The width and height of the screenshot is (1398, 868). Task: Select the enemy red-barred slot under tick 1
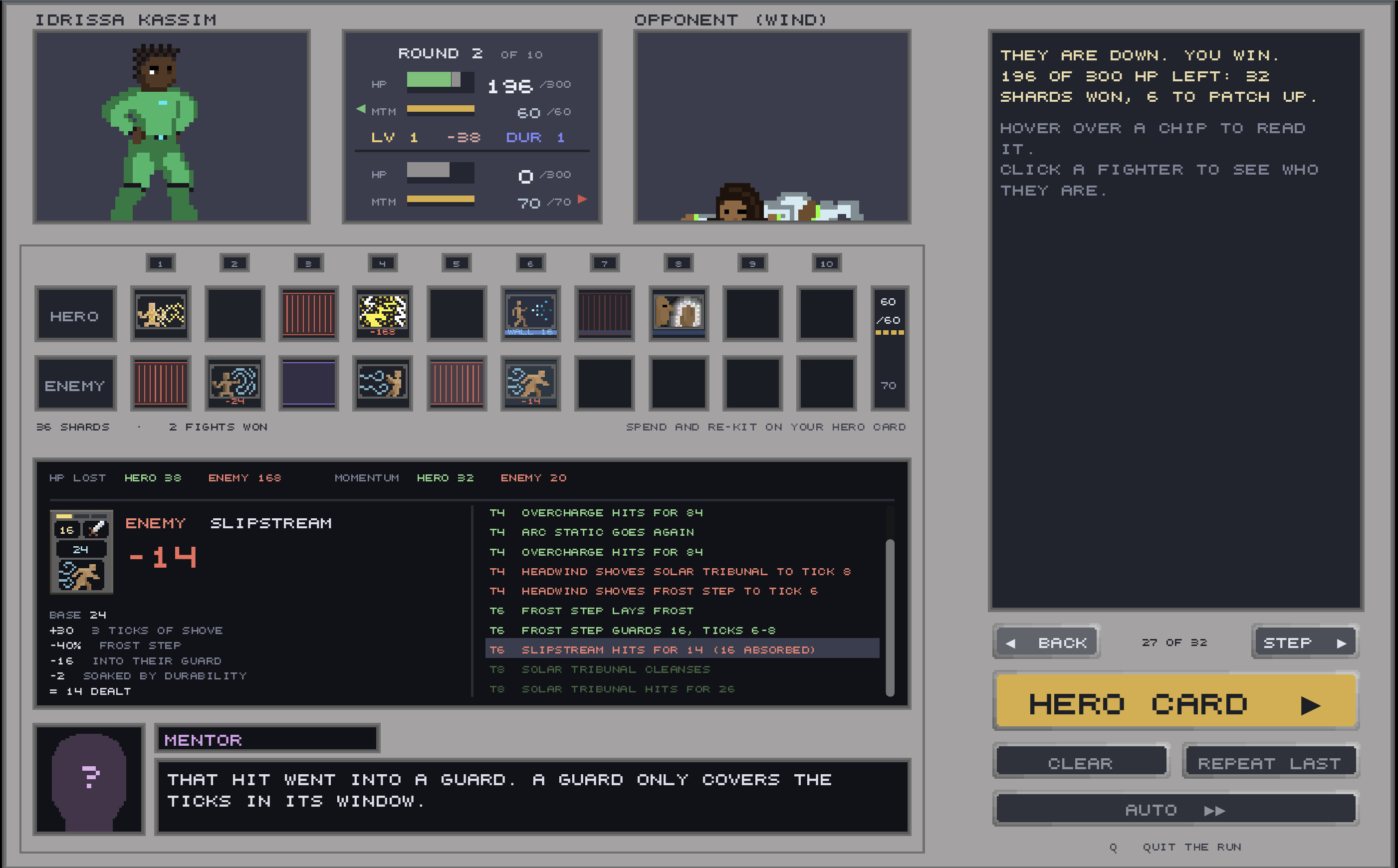(x=161, y=383)
